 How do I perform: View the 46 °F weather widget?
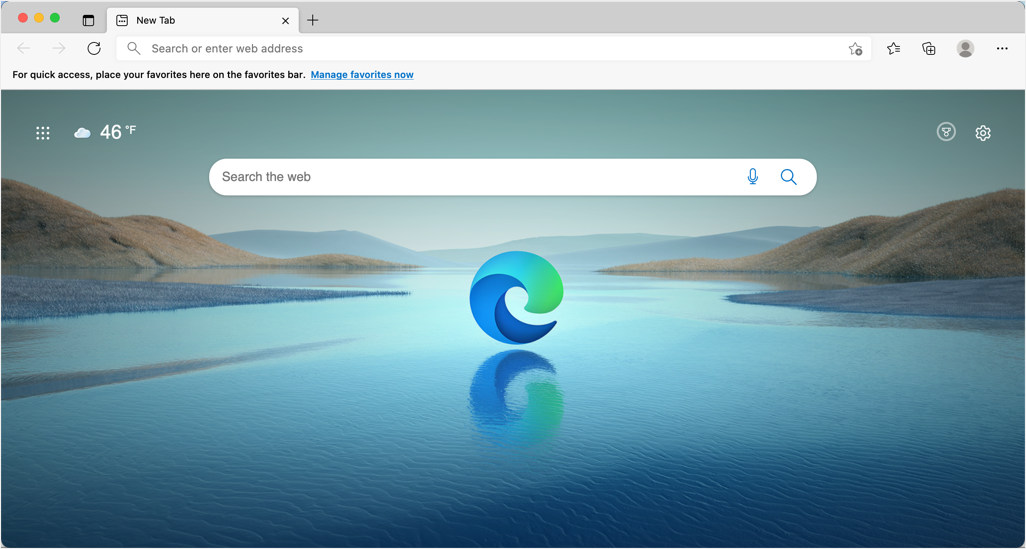[105, 132]
